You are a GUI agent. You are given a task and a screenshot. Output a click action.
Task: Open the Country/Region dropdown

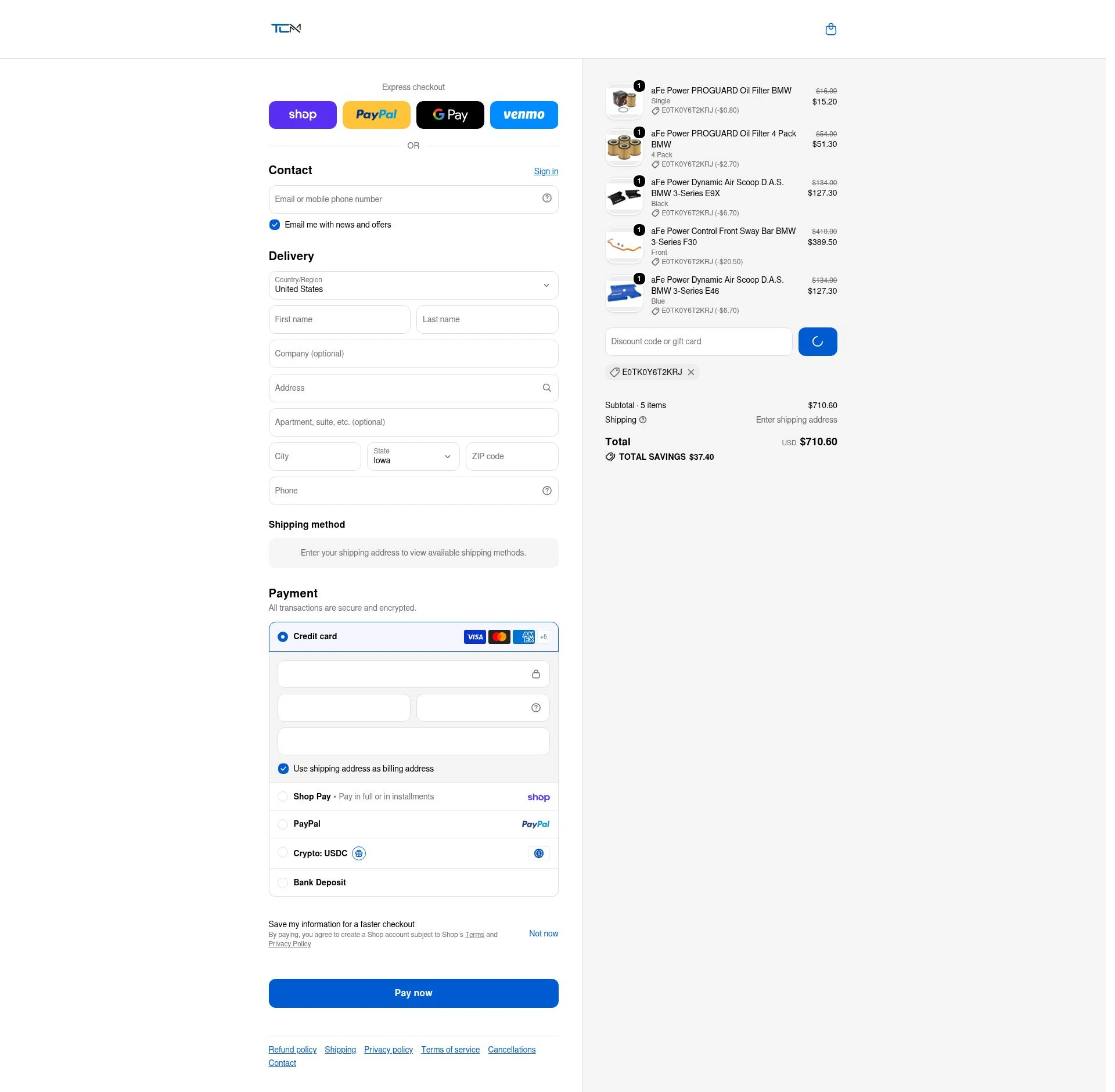click(x=413, y=286)
